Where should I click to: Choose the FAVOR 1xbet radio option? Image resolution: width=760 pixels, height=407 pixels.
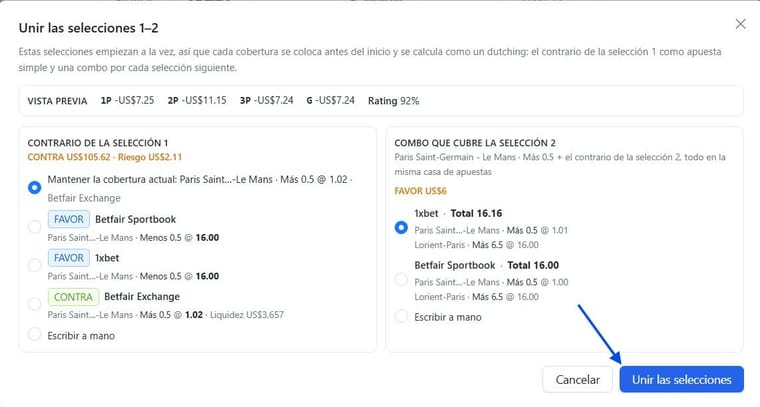[34, 265]
